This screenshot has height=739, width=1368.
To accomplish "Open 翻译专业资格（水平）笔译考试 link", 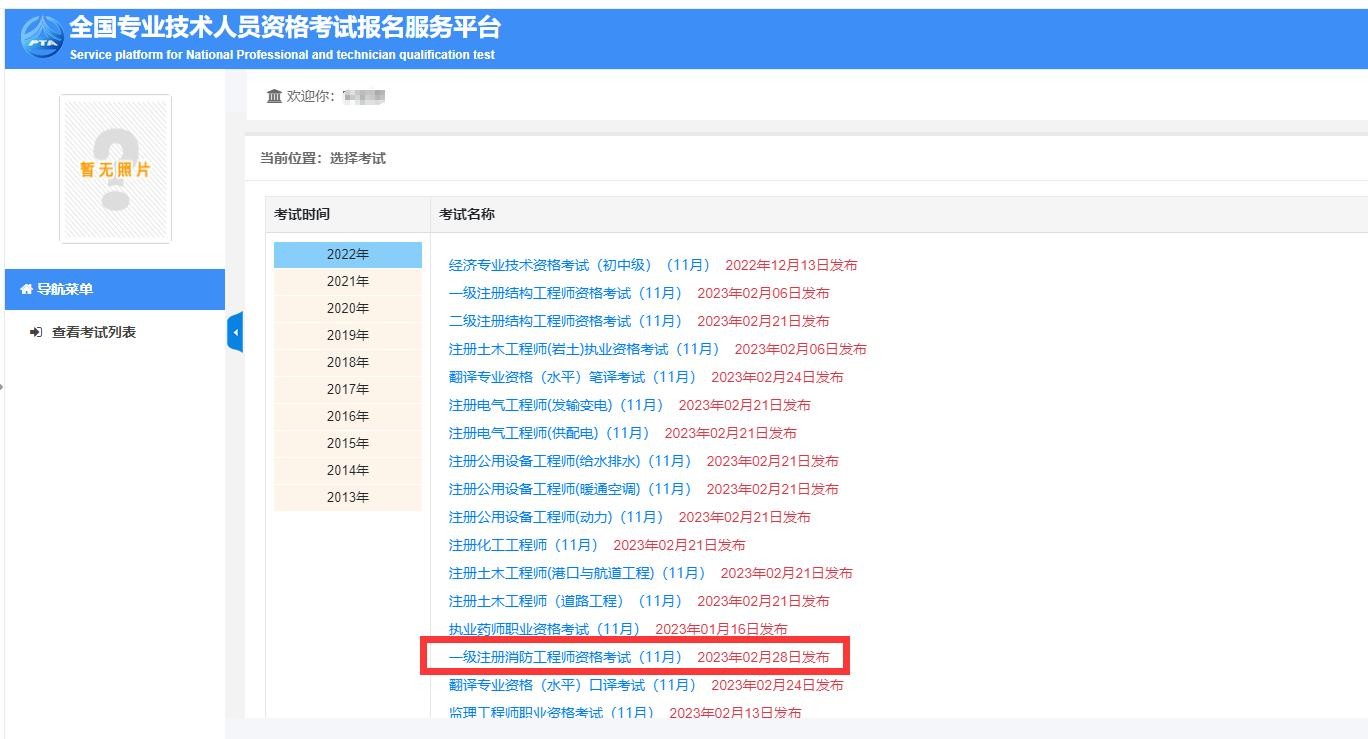I will 572,377.
